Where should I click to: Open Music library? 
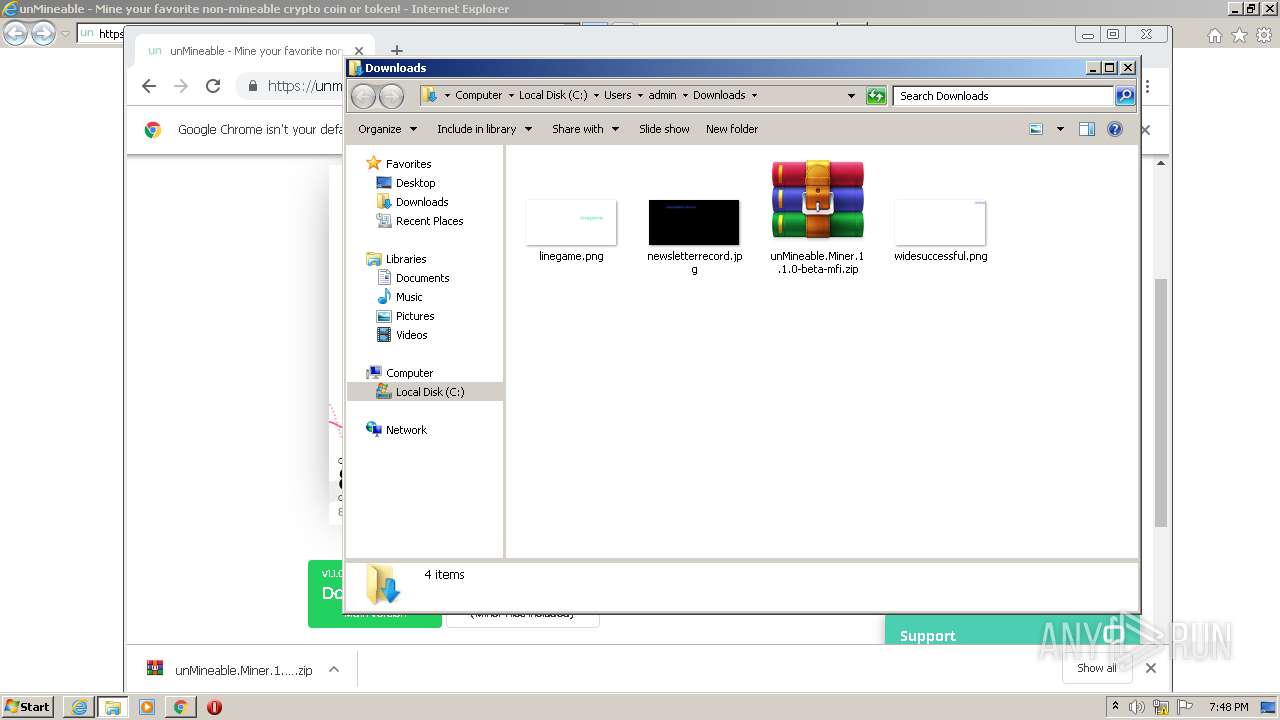(x=409, y=297)
